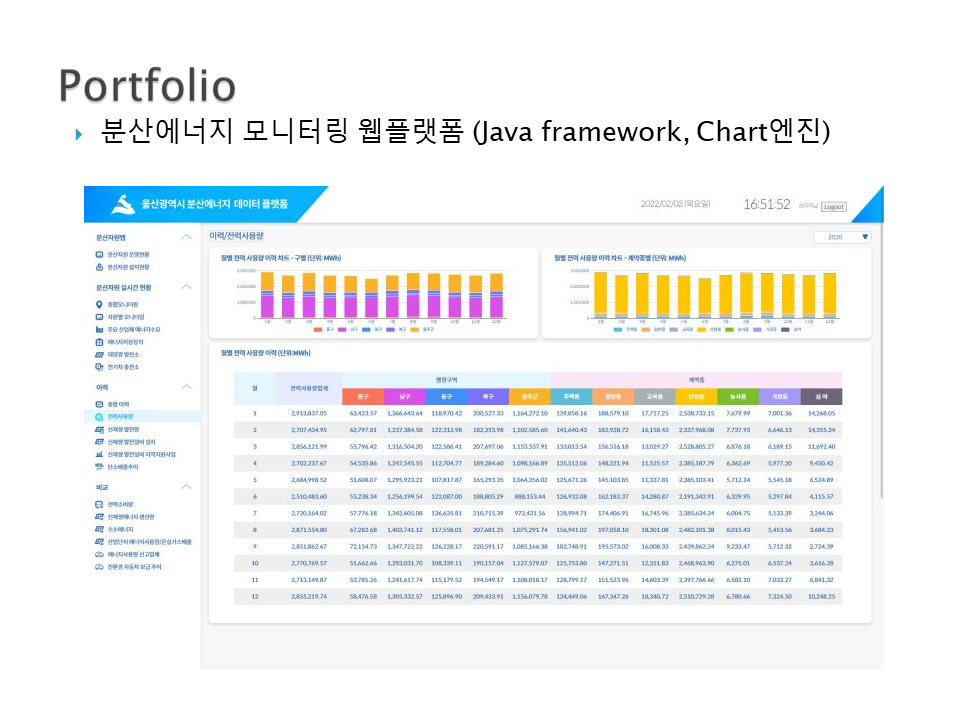Click the 분산자원 설치현황 sidebar icon
The height and width of the screenshot is (720, 960).
[x=99, y=267]
